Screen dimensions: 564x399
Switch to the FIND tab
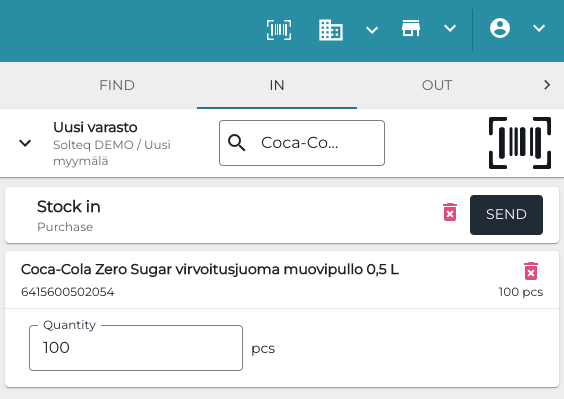click(117, 85)
